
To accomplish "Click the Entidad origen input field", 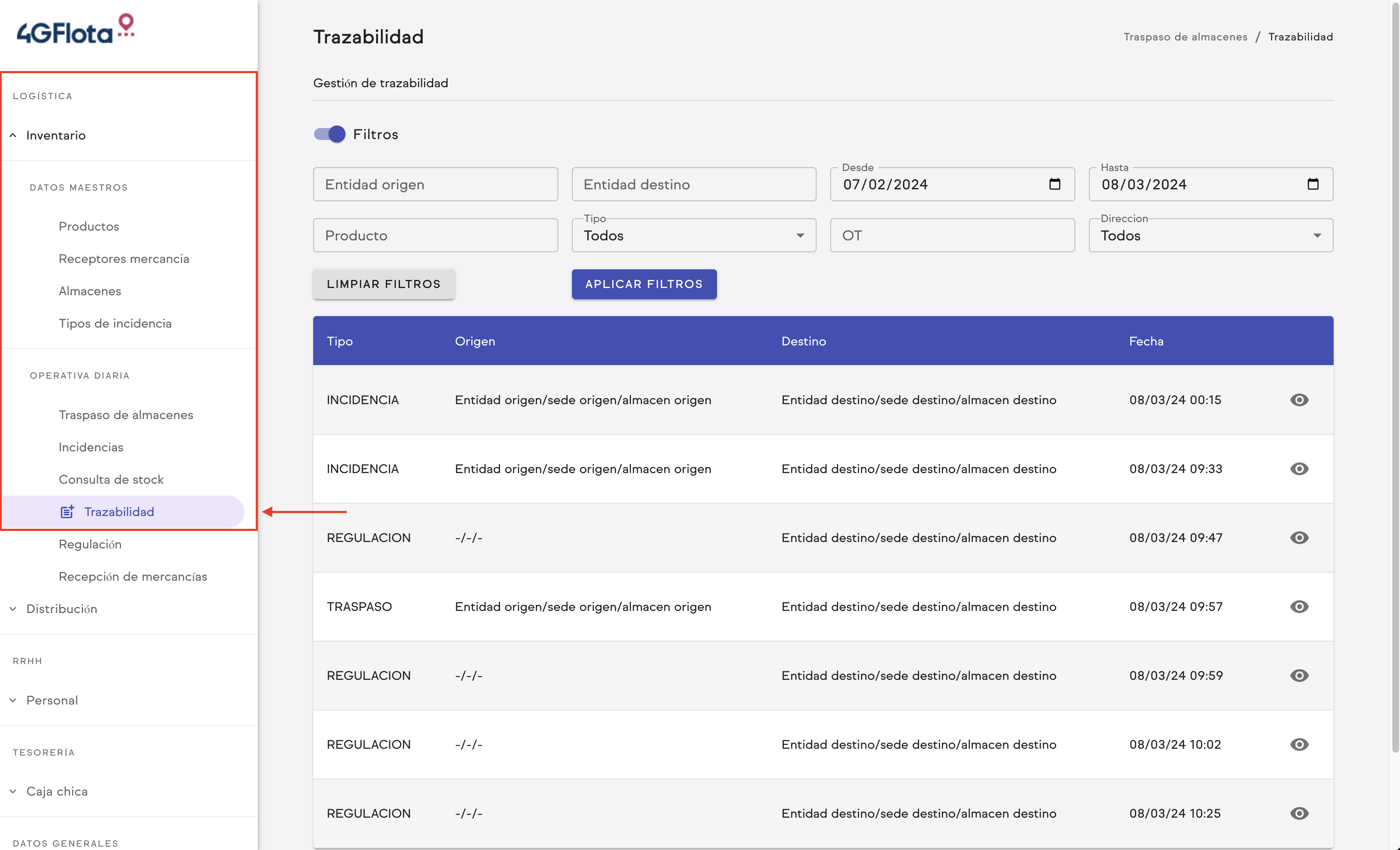I will click(x=435, y=185).
